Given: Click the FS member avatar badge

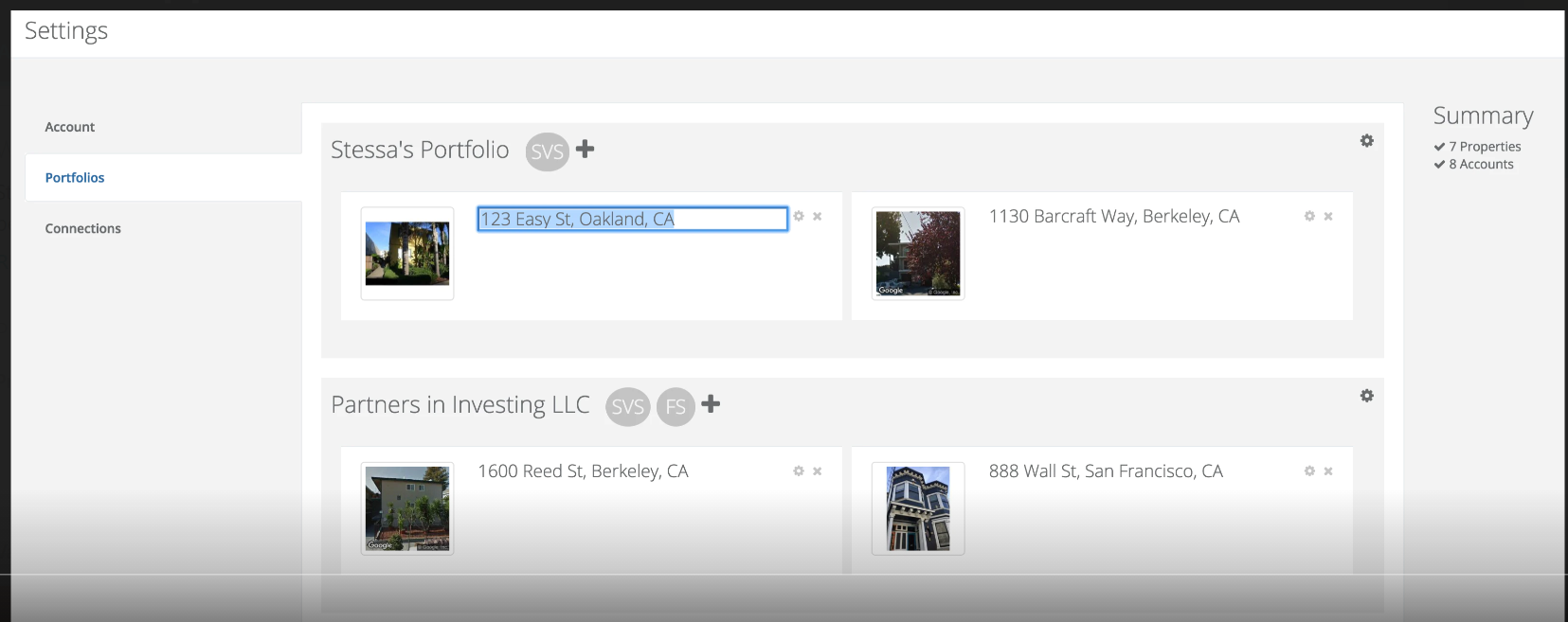Looking at the screenshot, I should point(676,407).
